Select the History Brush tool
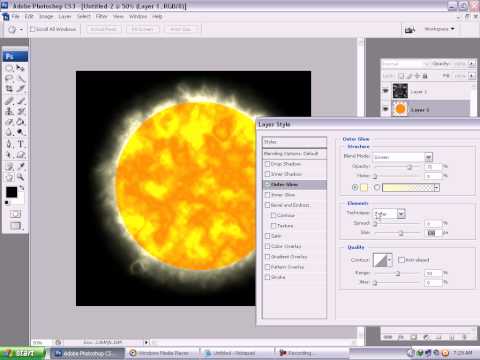Viewport: 480px width, 360px height. pos(20,111)
